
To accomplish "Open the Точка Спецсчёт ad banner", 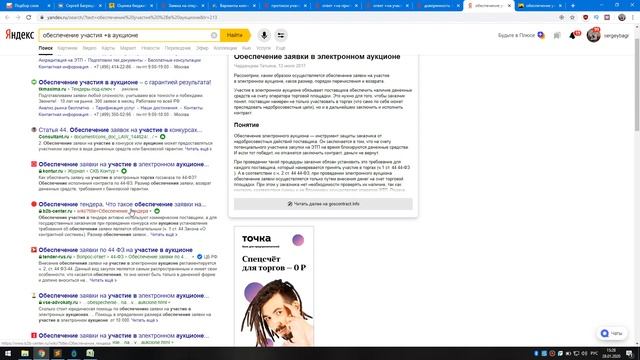I will (x=274, y=287).
